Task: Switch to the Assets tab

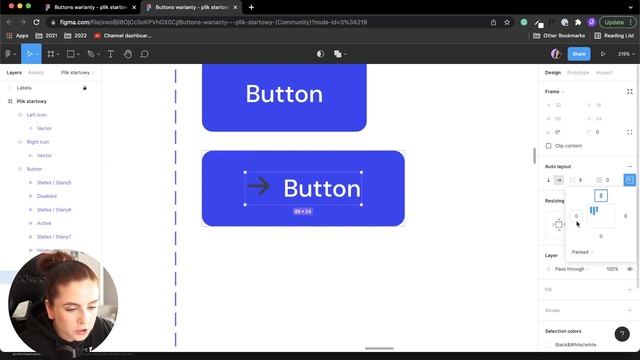Action: [x=36, y=73]
